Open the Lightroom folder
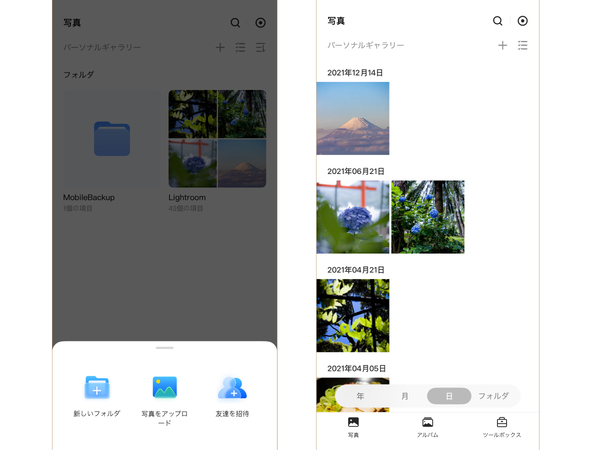 point(217,139)
